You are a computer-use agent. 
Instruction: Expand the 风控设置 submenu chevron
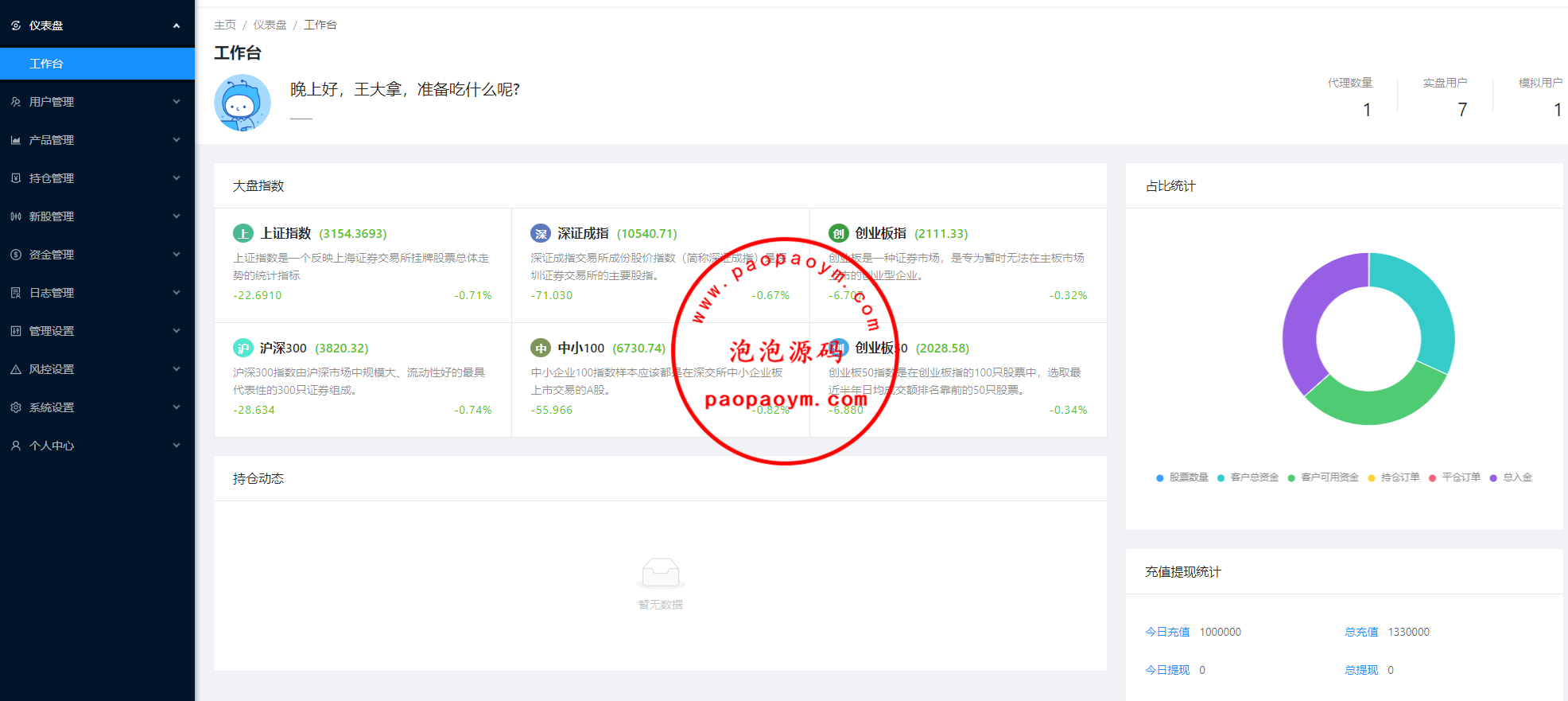pos(177,369)
